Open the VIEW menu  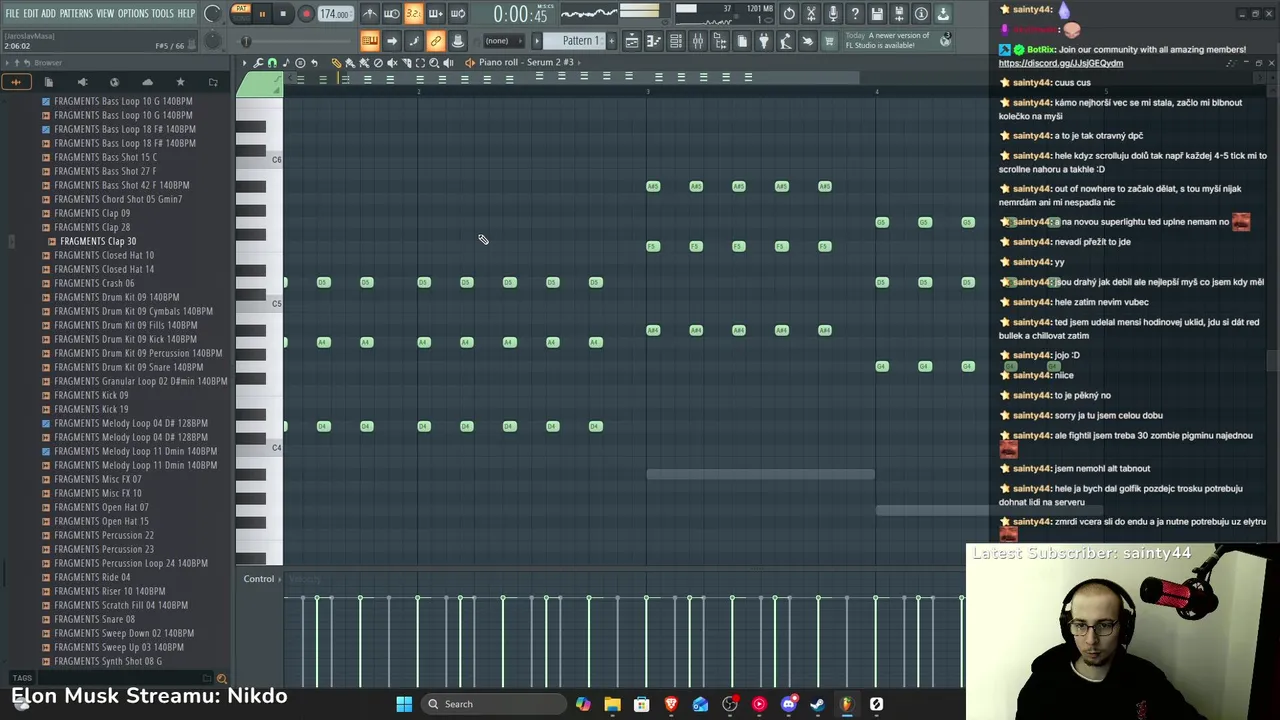tap(105, 14)
